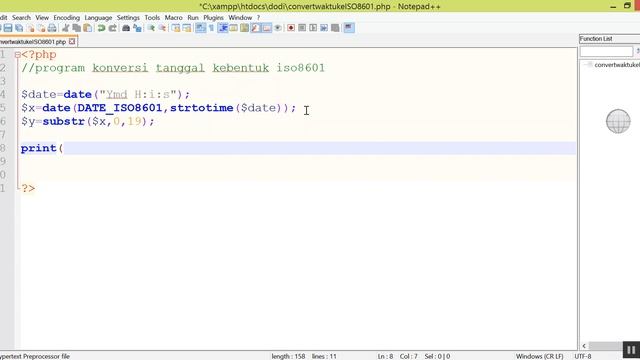
Task: Click the Save file toolbar icon
Action: pyautogui.click(x=8, y=28)
